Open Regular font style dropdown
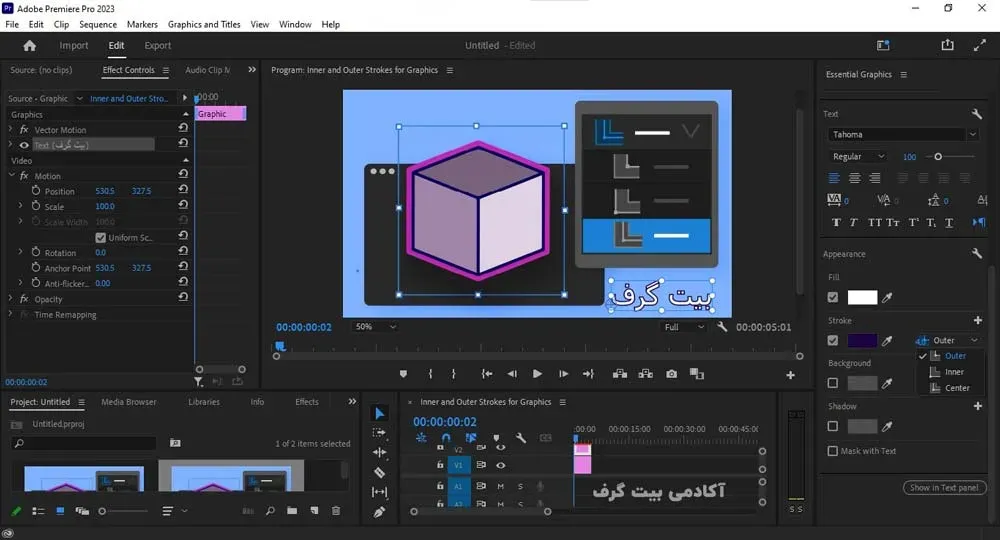 [x=857, y=156]
